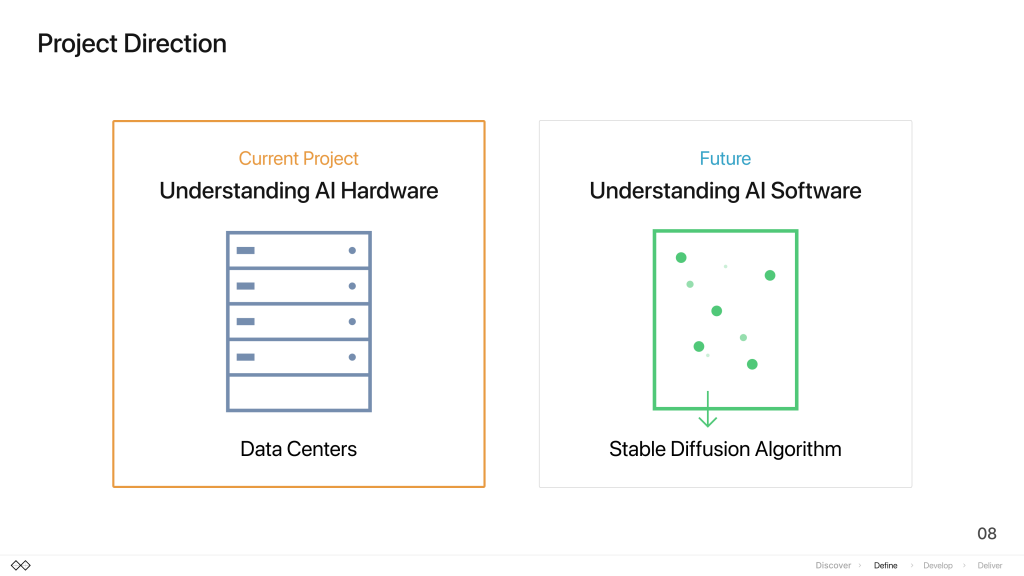Click the Current Project orange label
The height and width of the screenshot is (576, 1024).
tap(298, 159)
